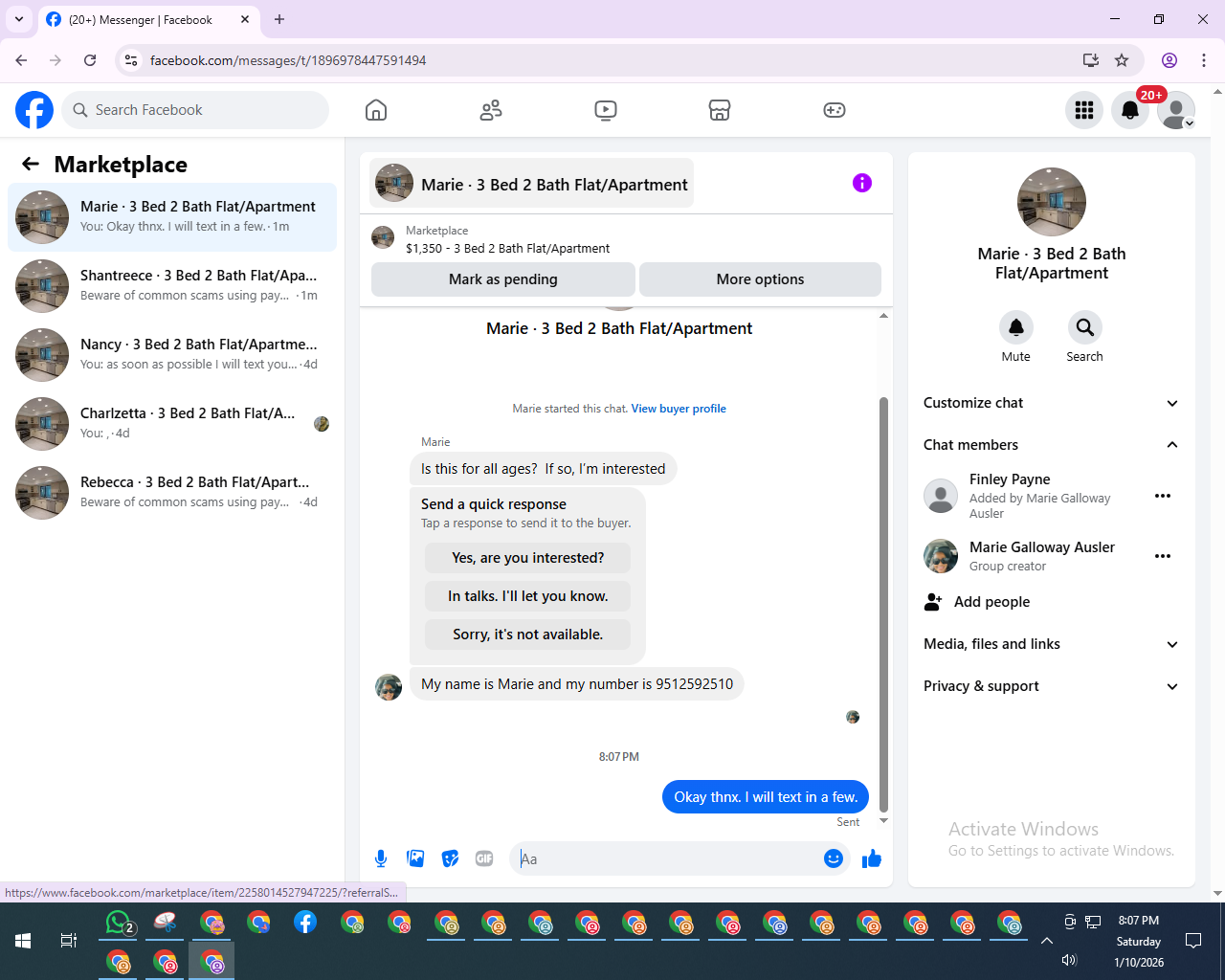Open tab search dropdown arrow
Screen dimensions: 1225x980
click(19, 19)
